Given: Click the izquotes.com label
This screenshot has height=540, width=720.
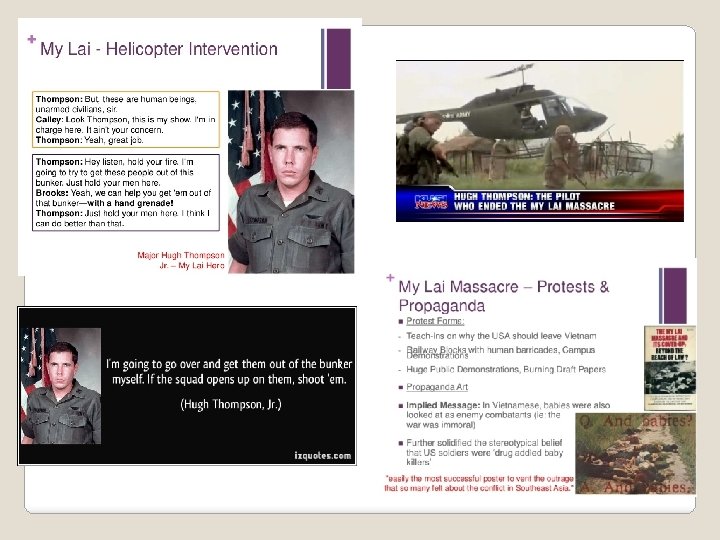Looking at the screenshot, I should click(323, 456).
